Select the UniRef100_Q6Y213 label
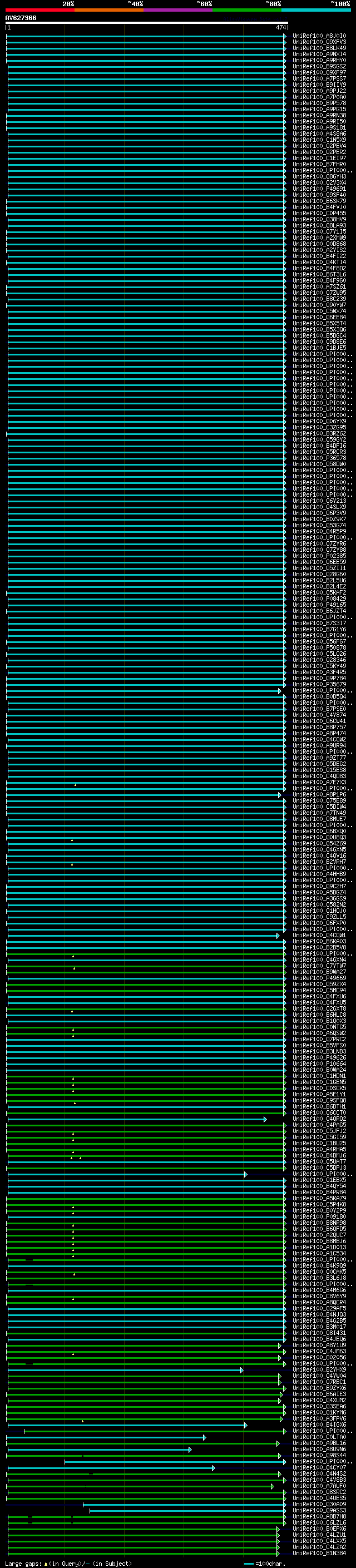This screenshot has width=356, height=1568. 319,501
